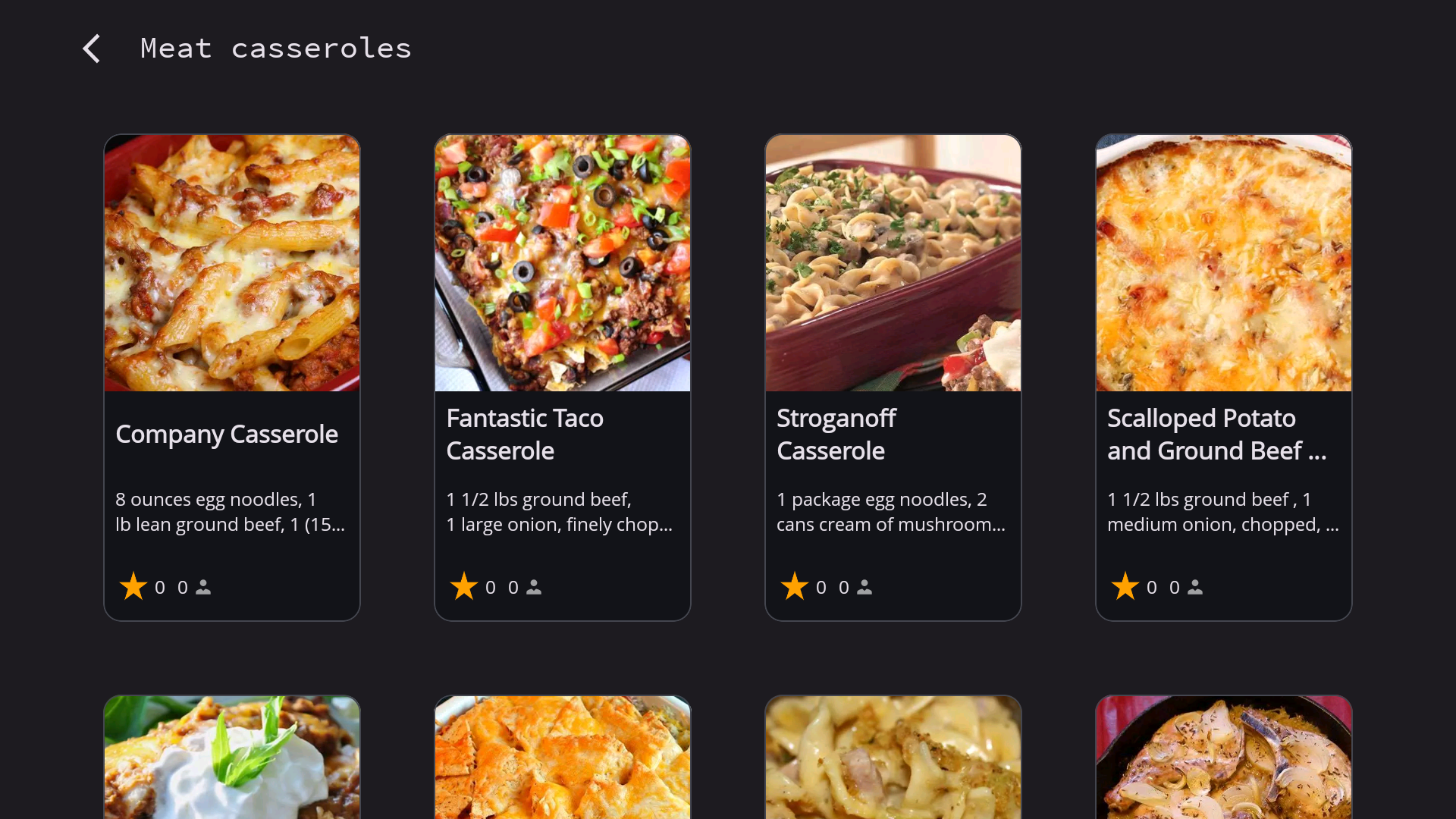Select Scalloped Potato and Ground Beef title
This screenshot has width=1456, height=819.
pos(1216,435)
